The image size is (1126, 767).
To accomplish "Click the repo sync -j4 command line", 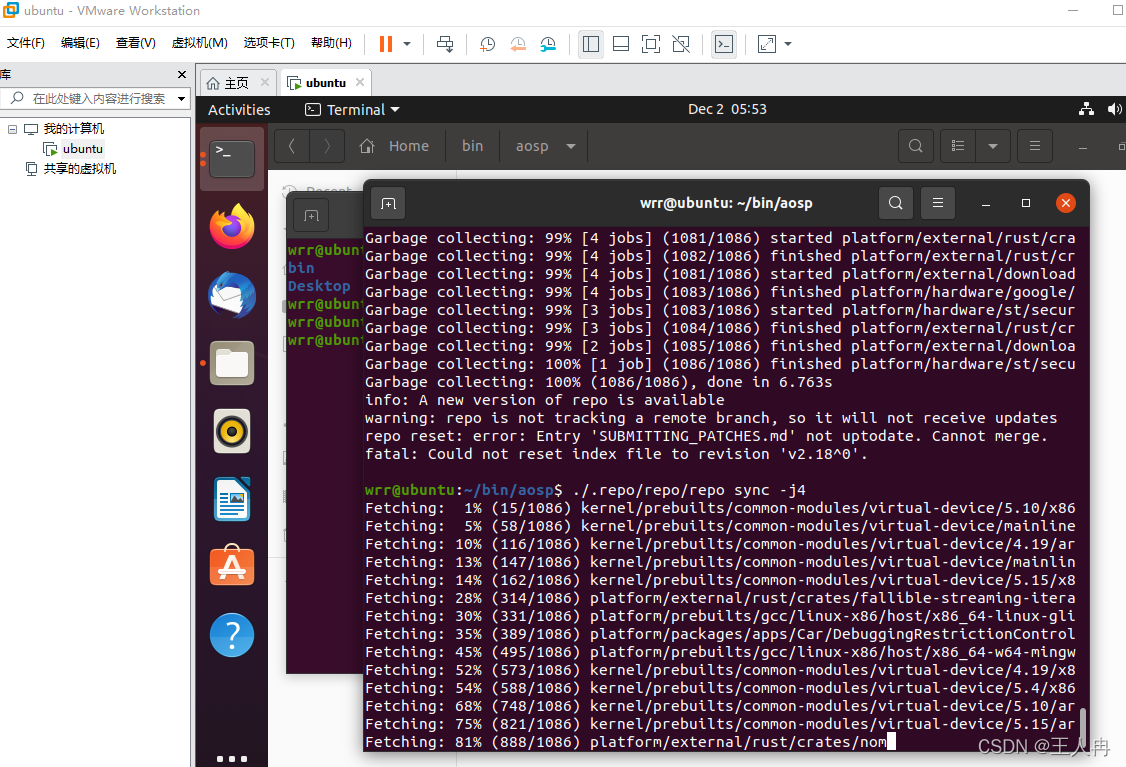I will (x=585, y=490).
